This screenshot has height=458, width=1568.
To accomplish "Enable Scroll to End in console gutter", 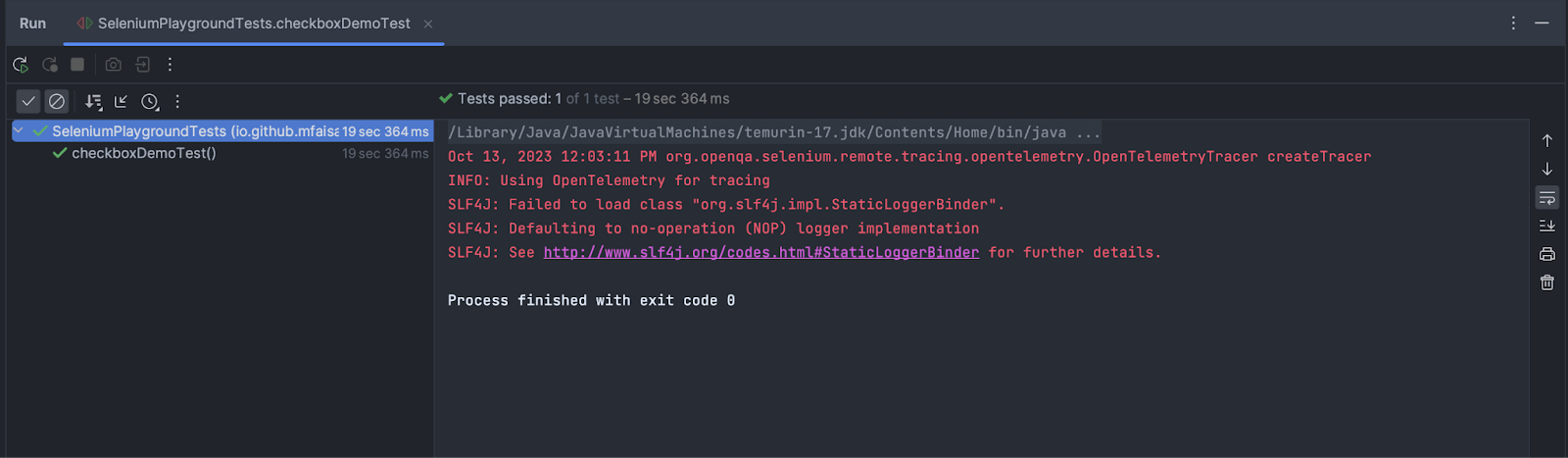I will (1547, 226).
